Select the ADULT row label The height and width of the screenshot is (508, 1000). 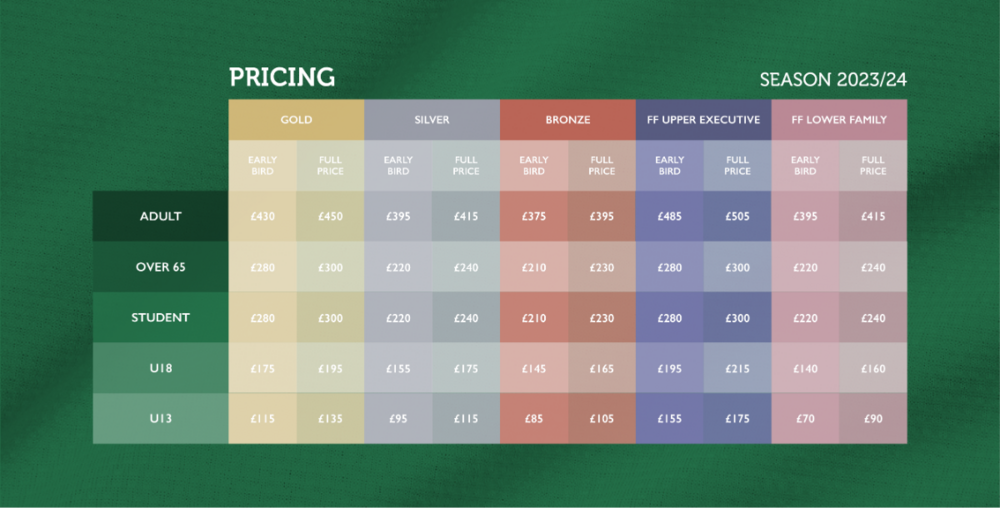tap(161, 216)
